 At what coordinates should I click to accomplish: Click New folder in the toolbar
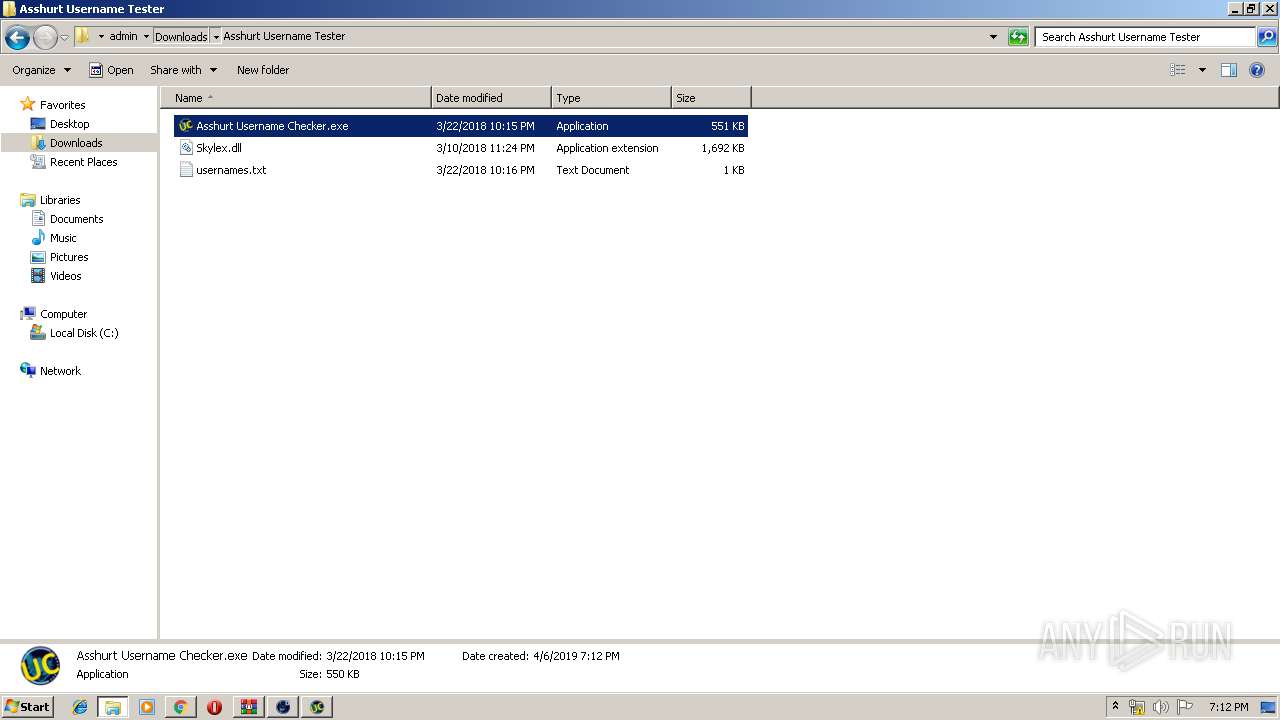(x=263, y=70)
